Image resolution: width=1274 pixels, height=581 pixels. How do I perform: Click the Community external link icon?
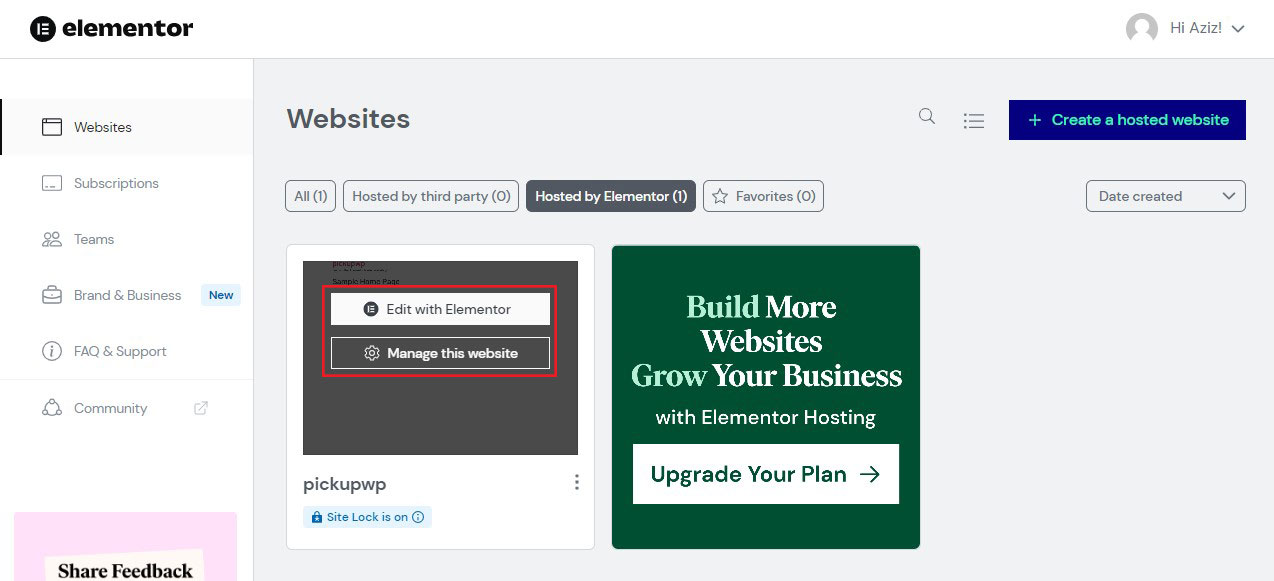coord(201,408)
